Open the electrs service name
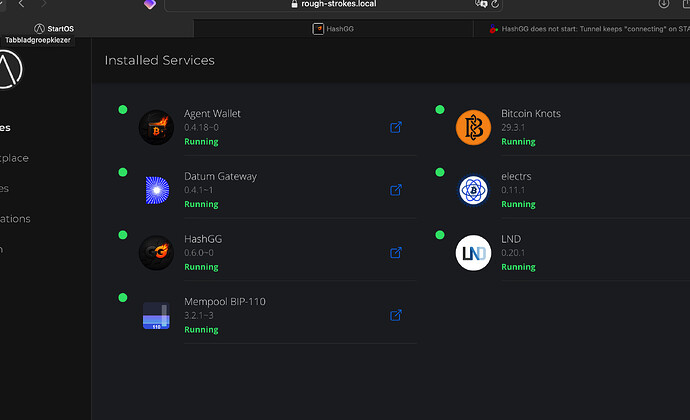Screen dimensions: 690x420 516,176
